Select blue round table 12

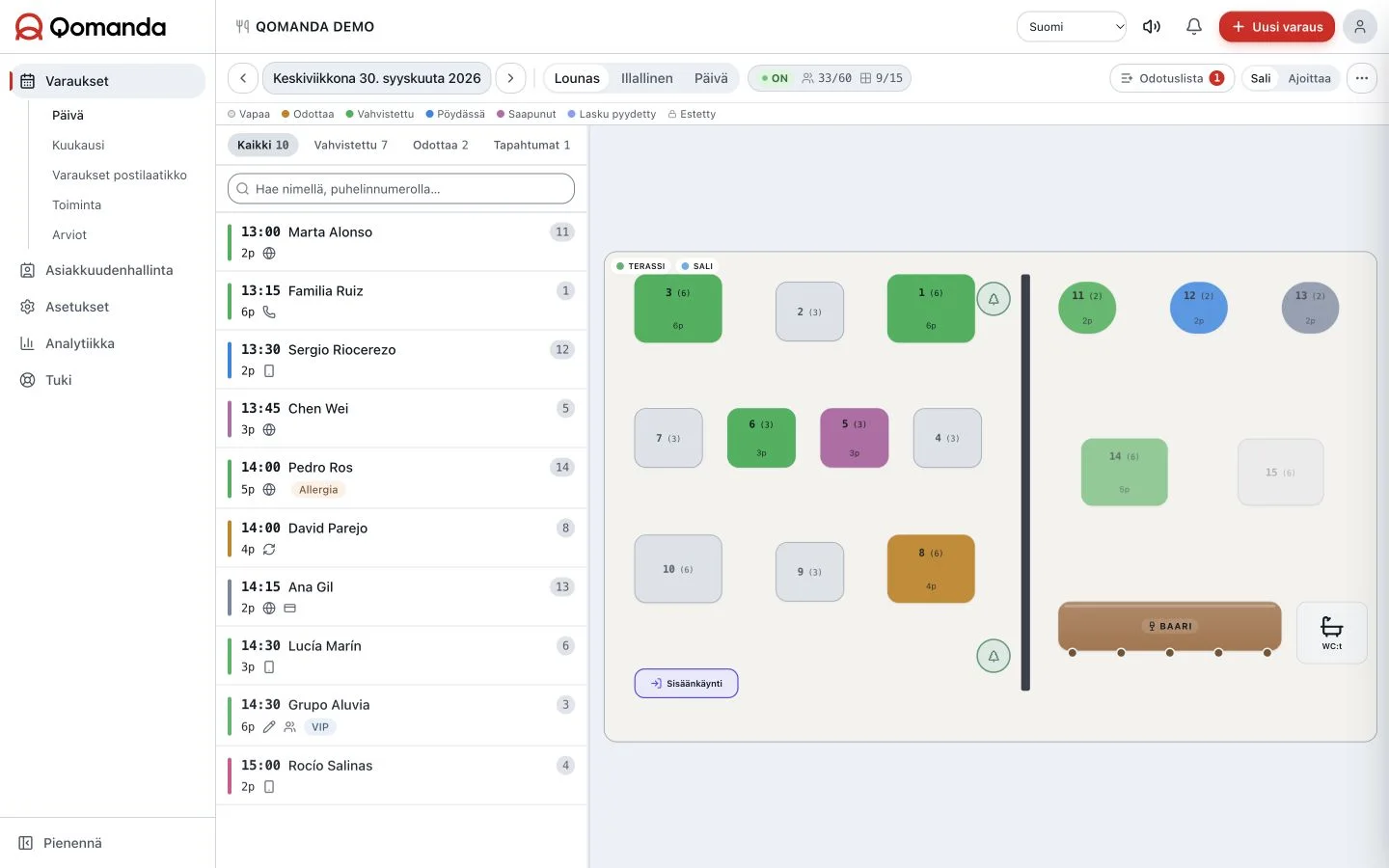(1199, 308)
